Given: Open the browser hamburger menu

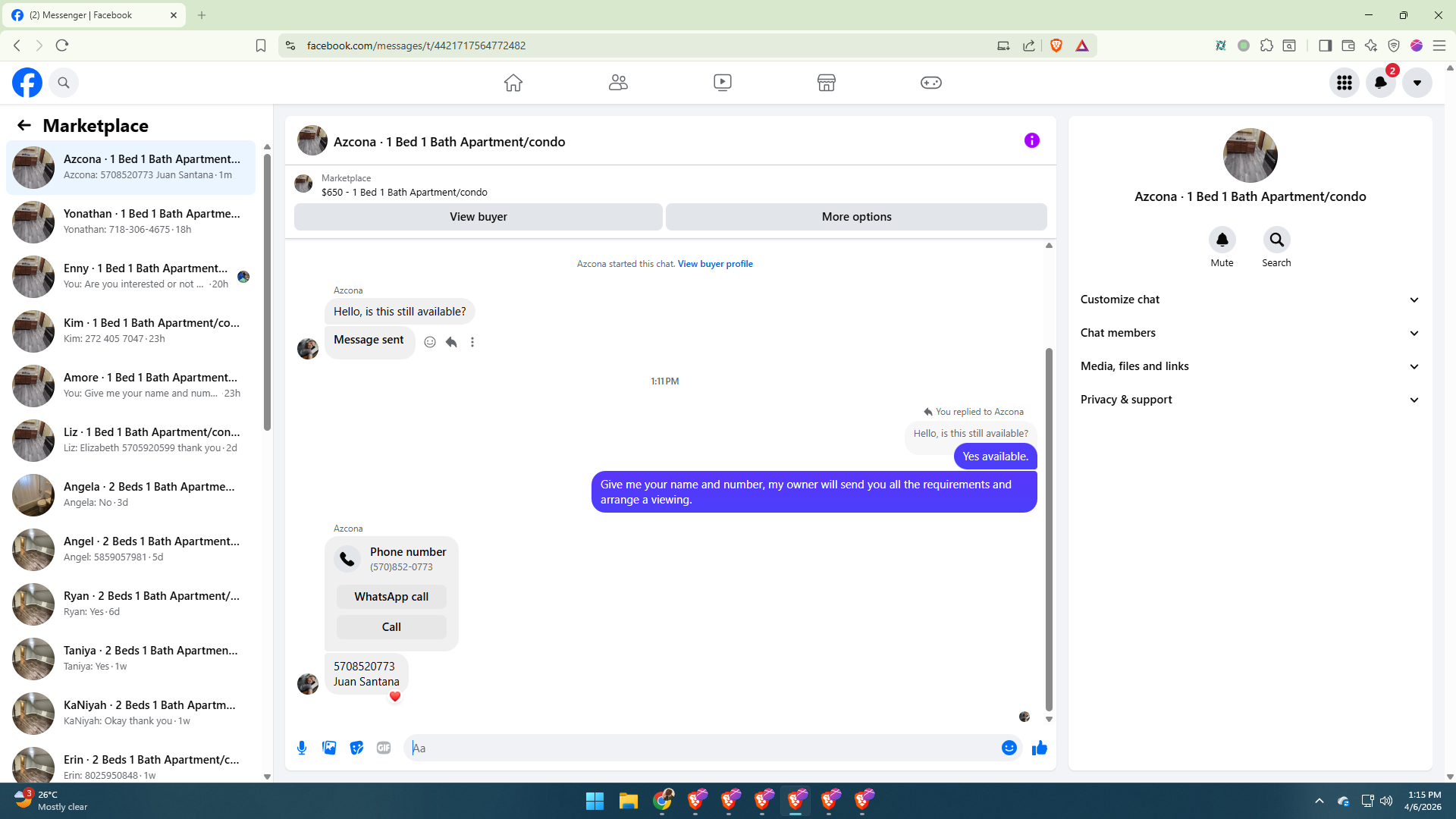Looking at the screenshot, I should (1439, 45).
